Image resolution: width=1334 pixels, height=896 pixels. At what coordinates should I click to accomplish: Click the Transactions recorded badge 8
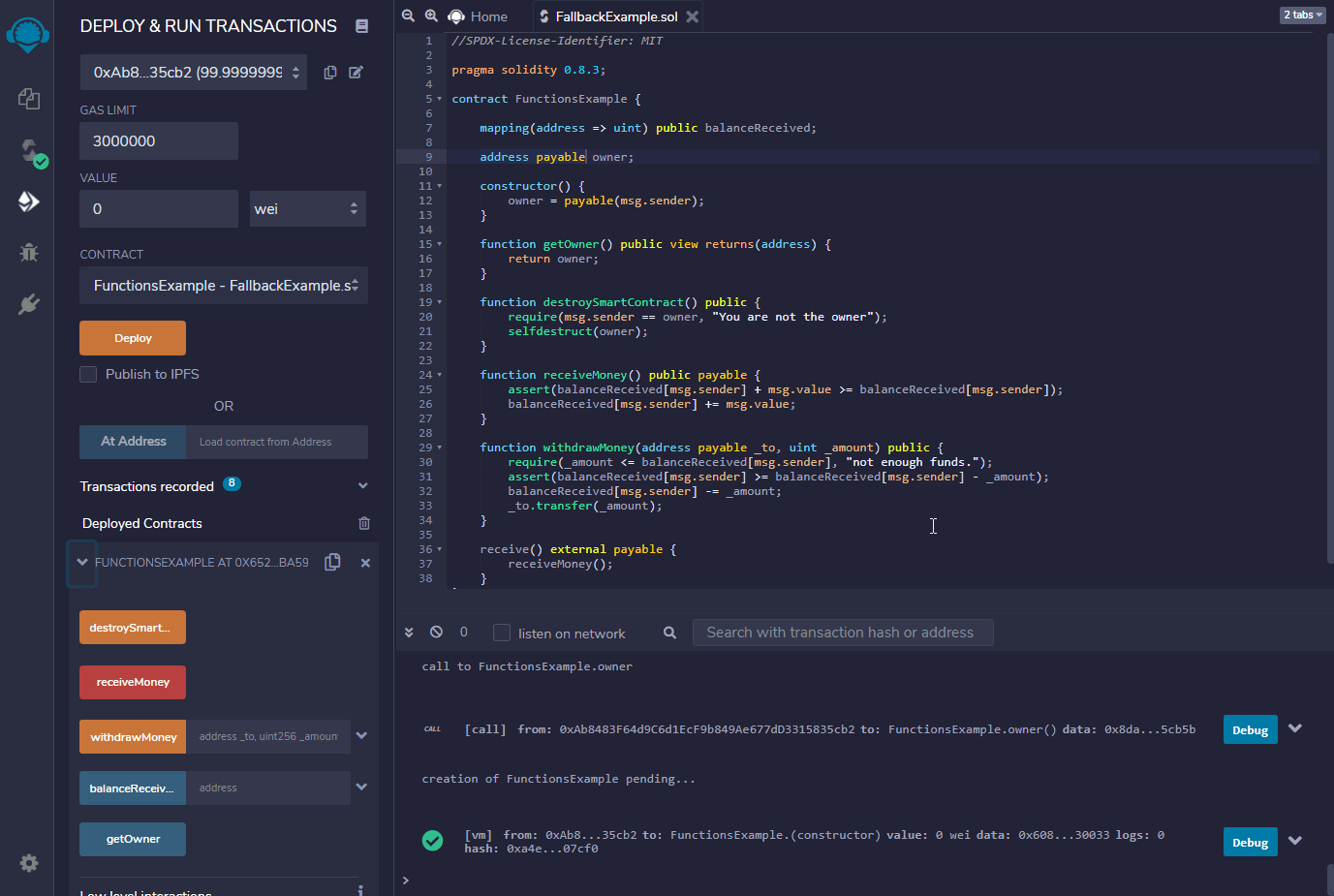232,483
